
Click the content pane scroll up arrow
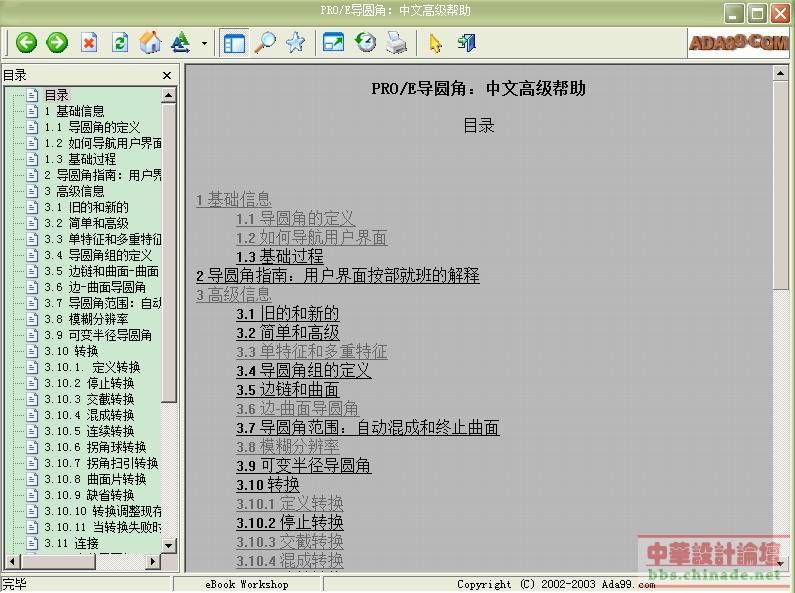tap(780, 73)
